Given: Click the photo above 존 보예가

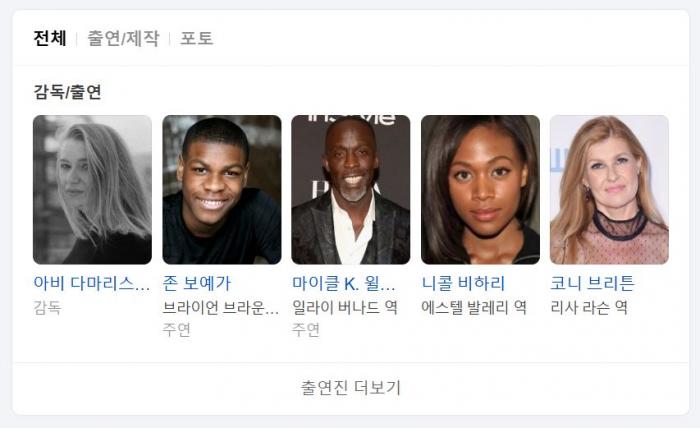Looking at the screenshot, I should pyautogui.click(x=222, y=190).
